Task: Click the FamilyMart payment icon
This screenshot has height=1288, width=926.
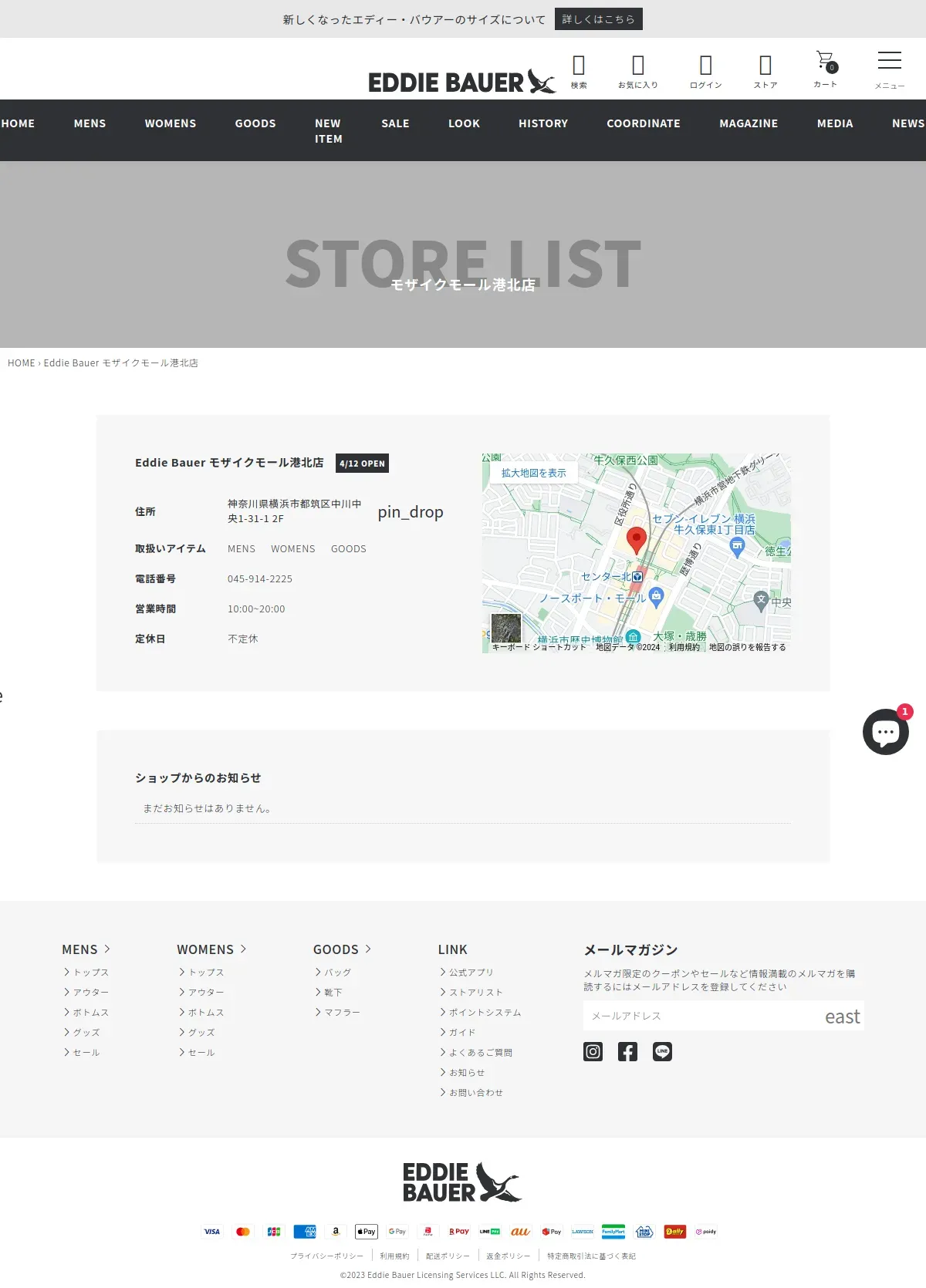Action: coord(613,1232)
